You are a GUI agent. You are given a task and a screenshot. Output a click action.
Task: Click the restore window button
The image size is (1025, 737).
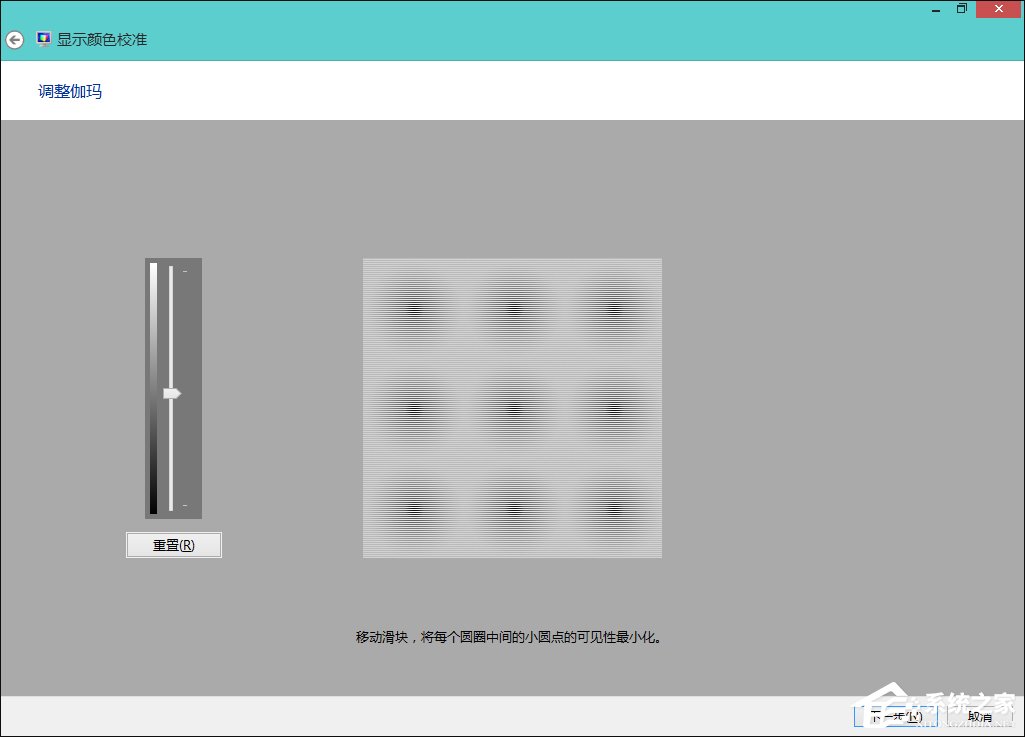tap(962, 8)
